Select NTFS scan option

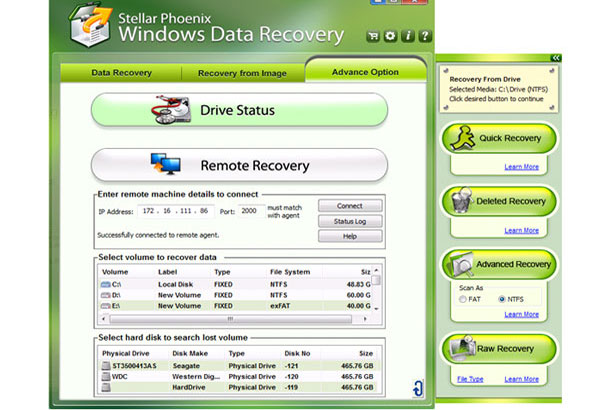(x=502, y=299)
